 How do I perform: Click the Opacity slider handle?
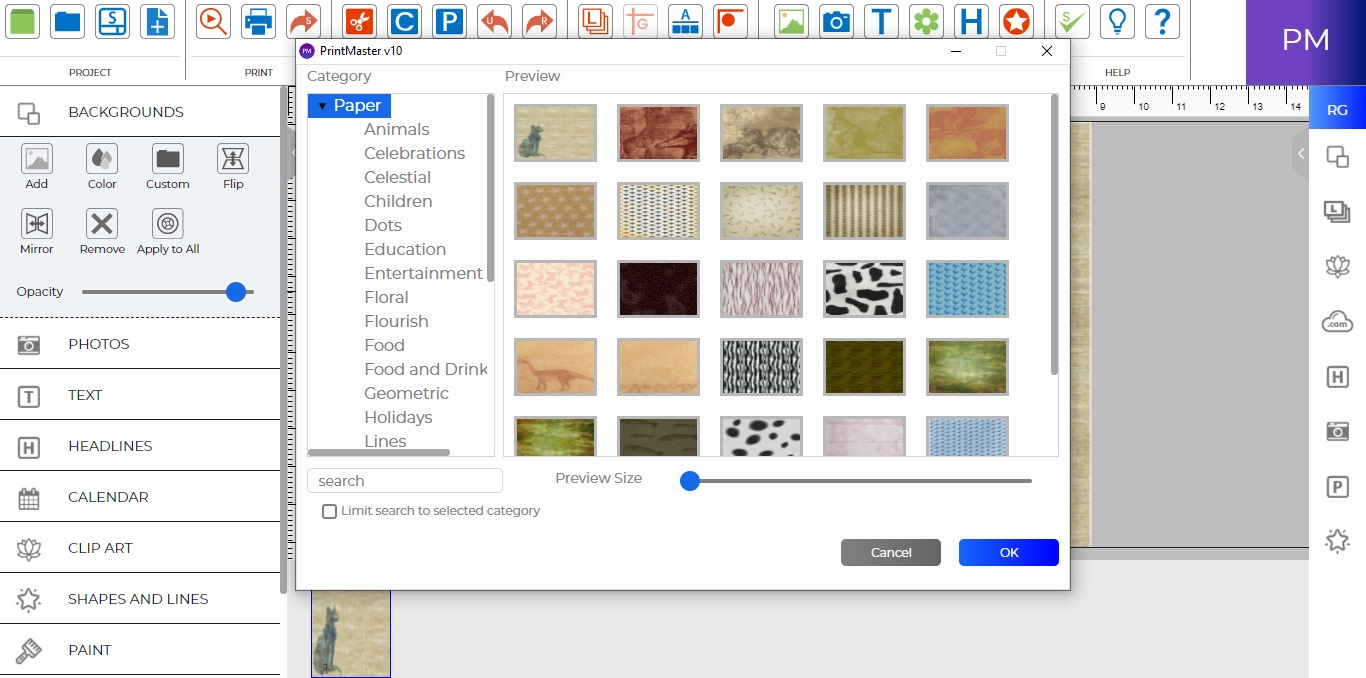[236, 292]
